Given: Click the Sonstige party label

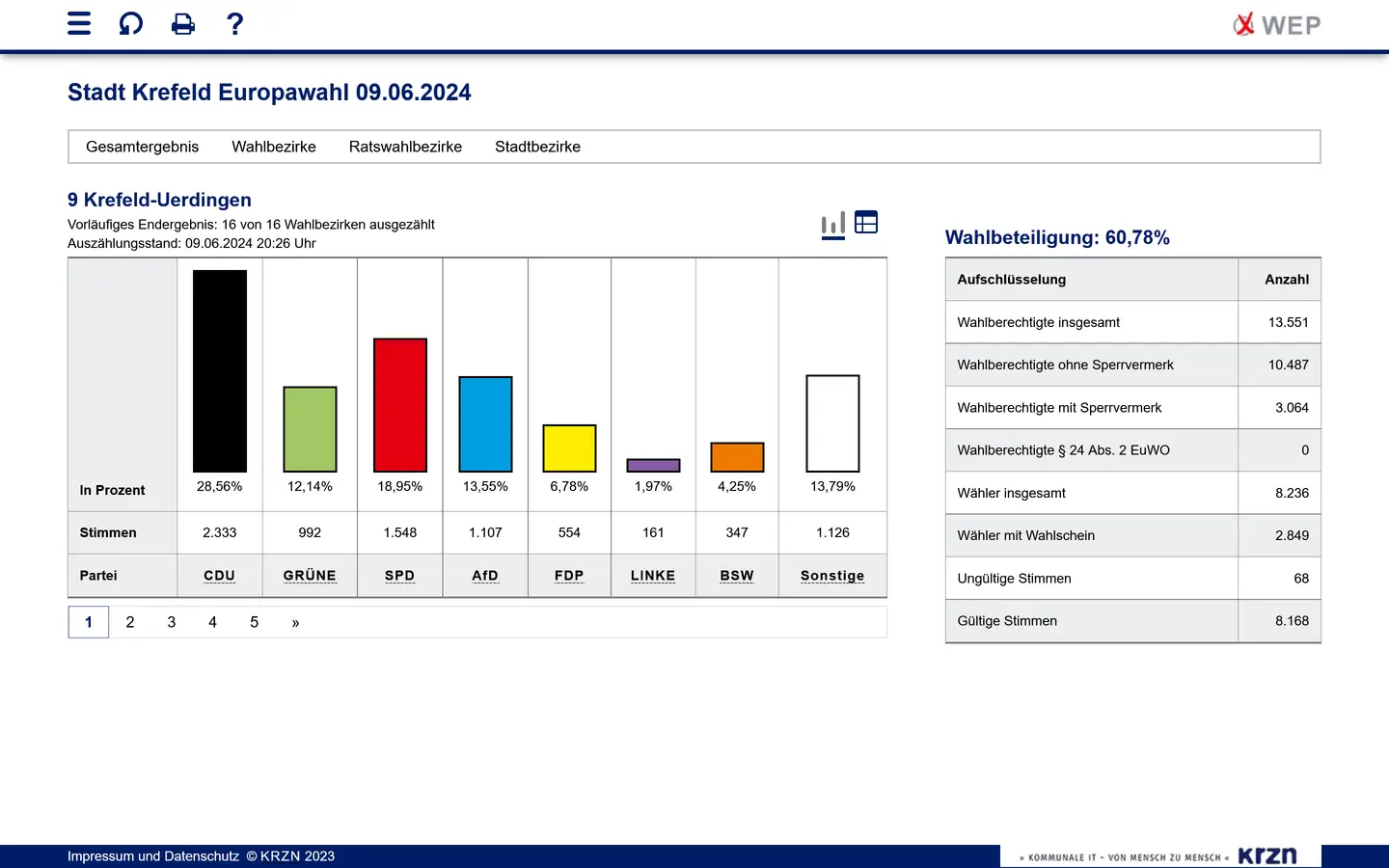Looking at the screenshot, I should [x=832, y=576].
